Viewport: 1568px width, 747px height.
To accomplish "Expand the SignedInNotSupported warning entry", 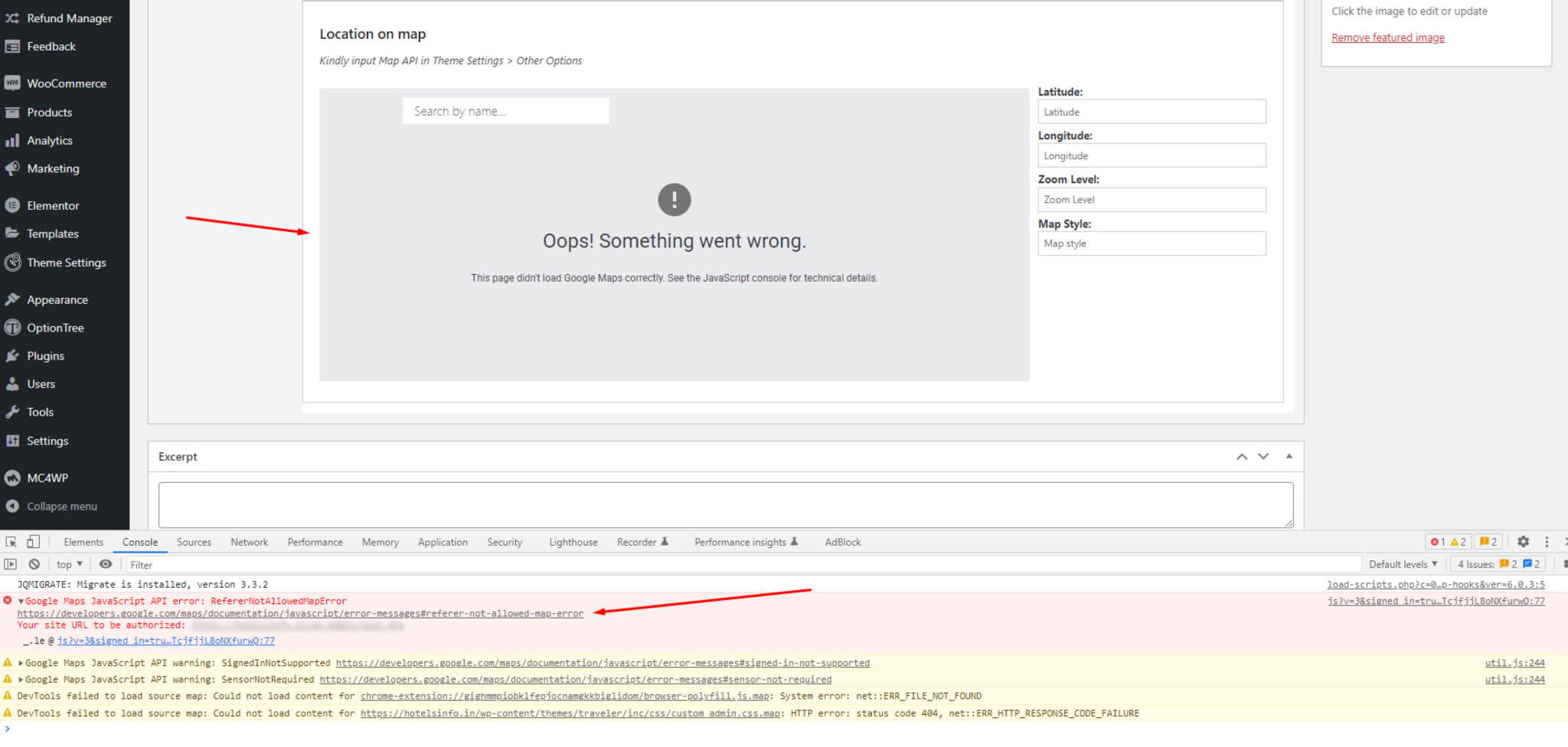I will tap(21, 663).
